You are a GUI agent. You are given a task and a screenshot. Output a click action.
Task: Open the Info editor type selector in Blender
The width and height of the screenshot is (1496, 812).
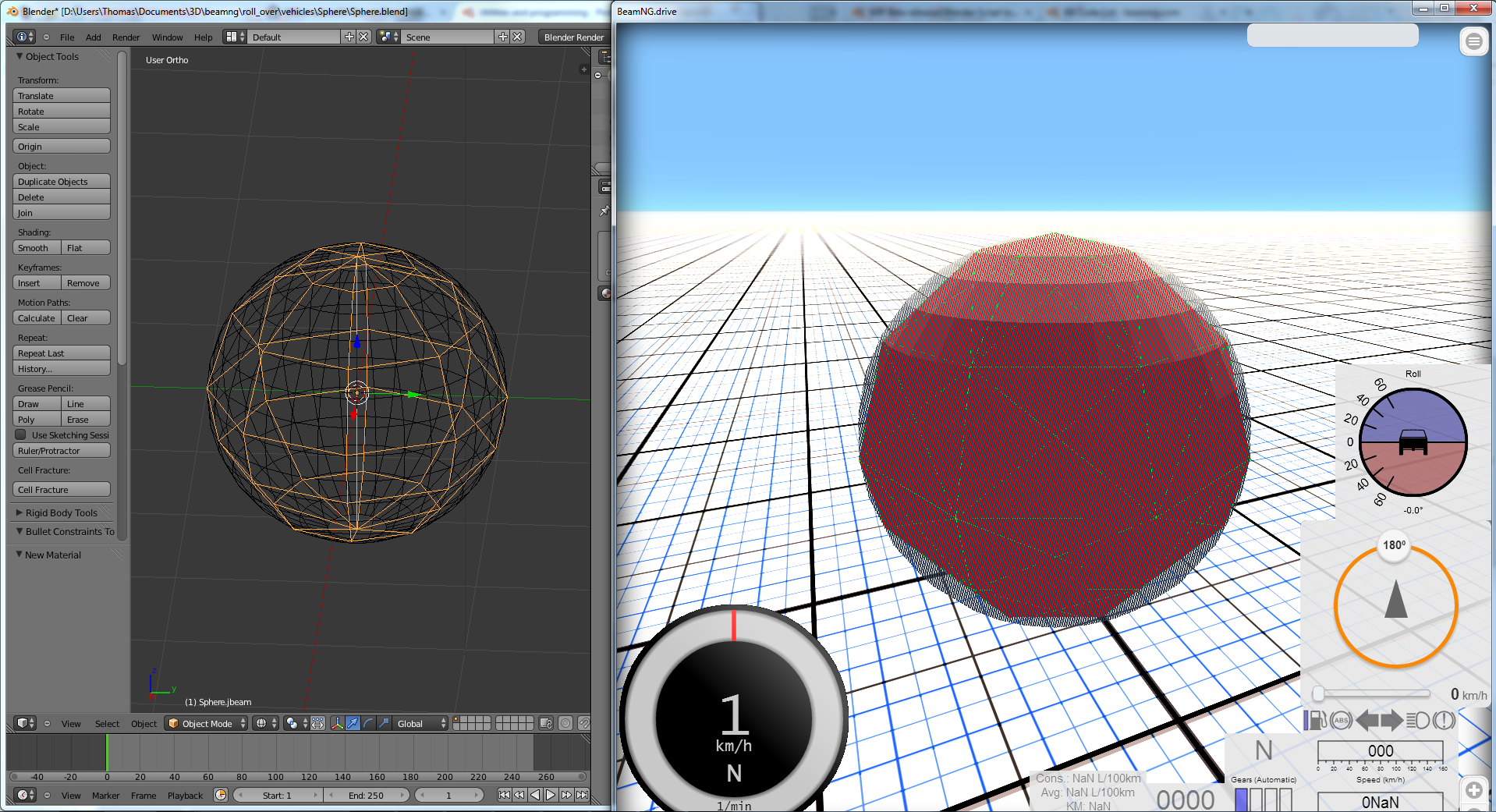pos(25,37)
